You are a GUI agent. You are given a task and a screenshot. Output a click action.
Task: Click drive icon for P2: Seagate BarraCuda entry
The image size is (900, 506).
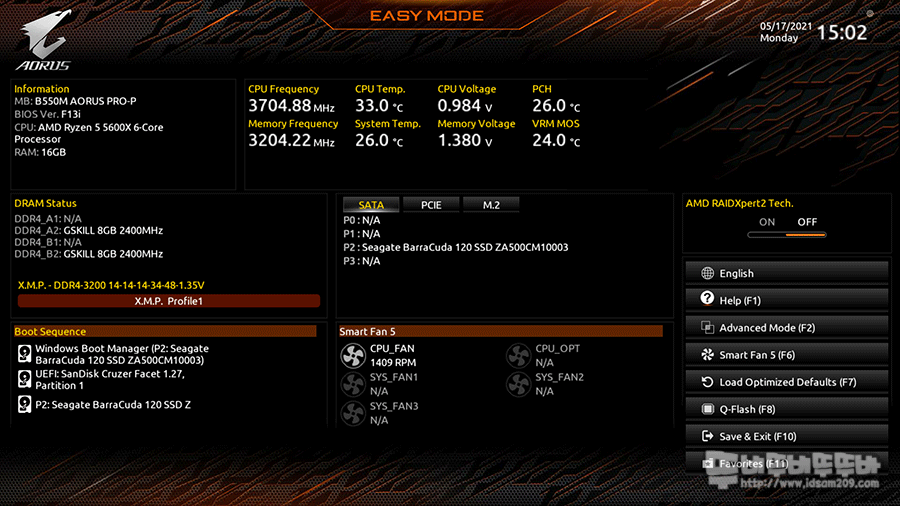[x=24, y=404]
